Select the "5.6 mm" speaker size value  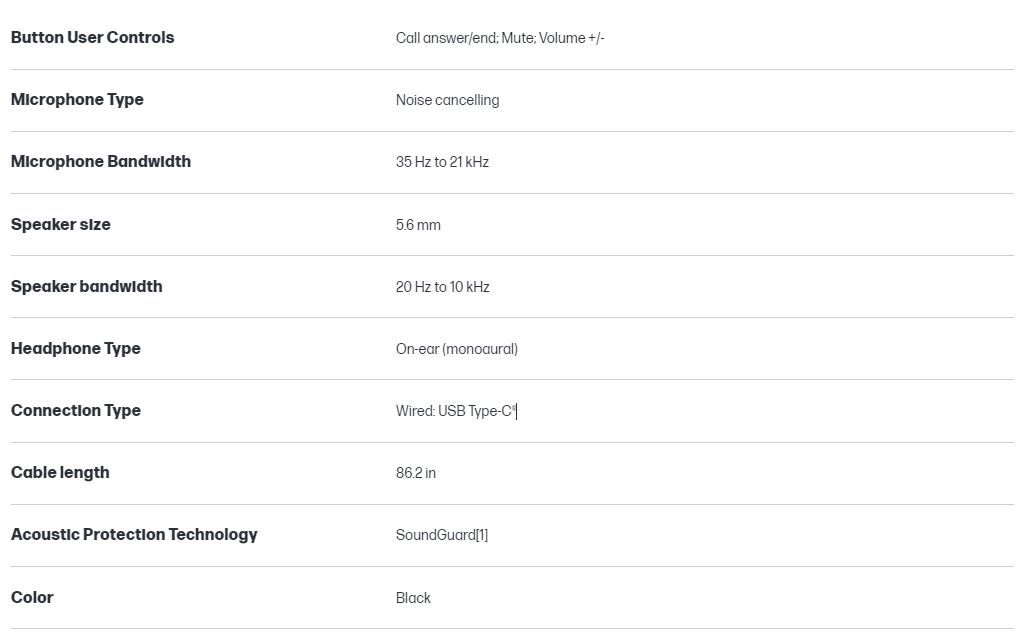(x=418, y=225)
